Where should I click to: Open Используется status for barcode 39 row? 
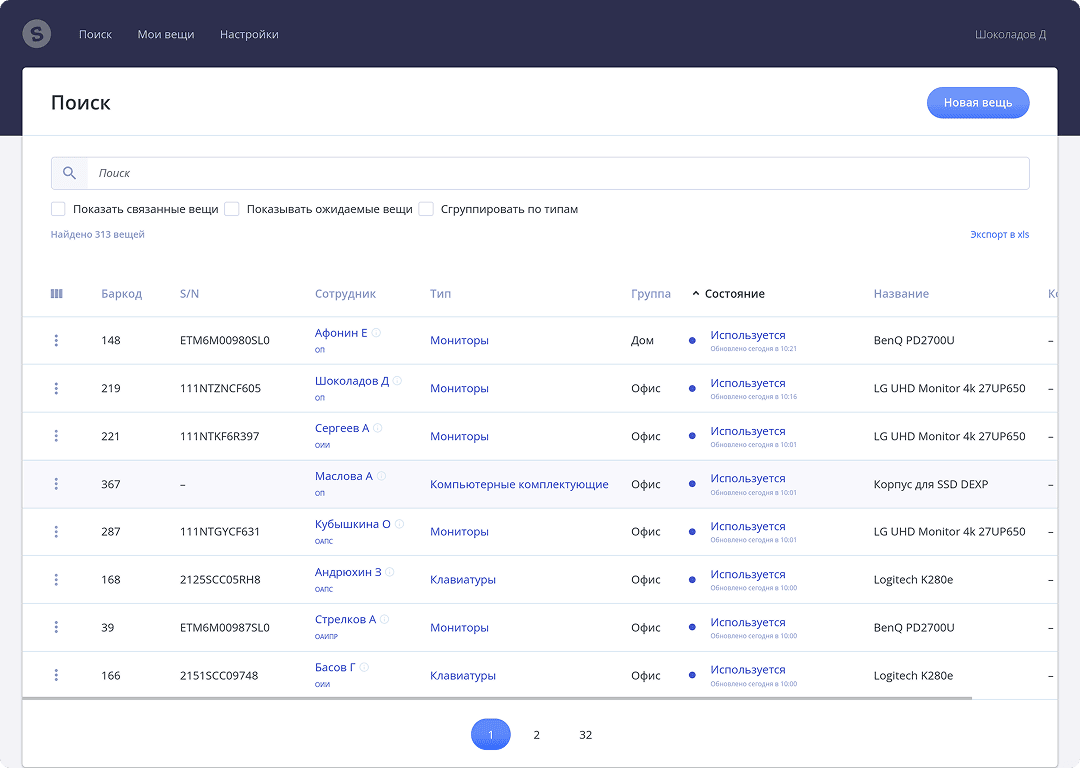point(748,622)
